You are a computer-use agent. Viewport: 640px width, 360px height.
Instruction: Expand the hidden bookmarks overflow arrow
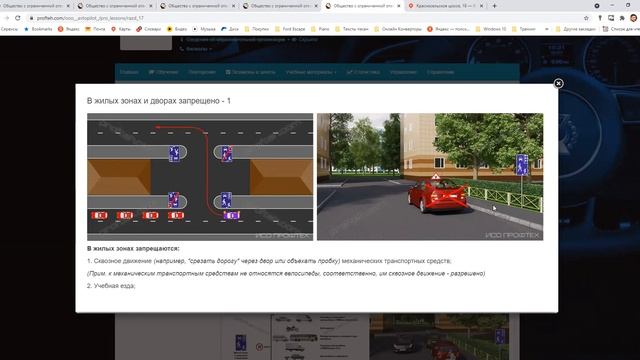click(x=547, y=29)
